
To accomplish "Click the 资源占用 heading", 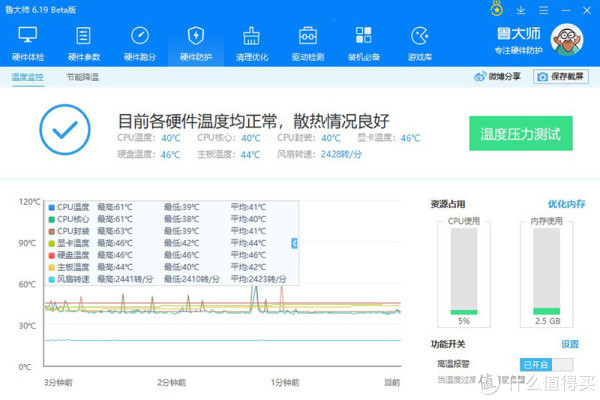I will 448,204.
